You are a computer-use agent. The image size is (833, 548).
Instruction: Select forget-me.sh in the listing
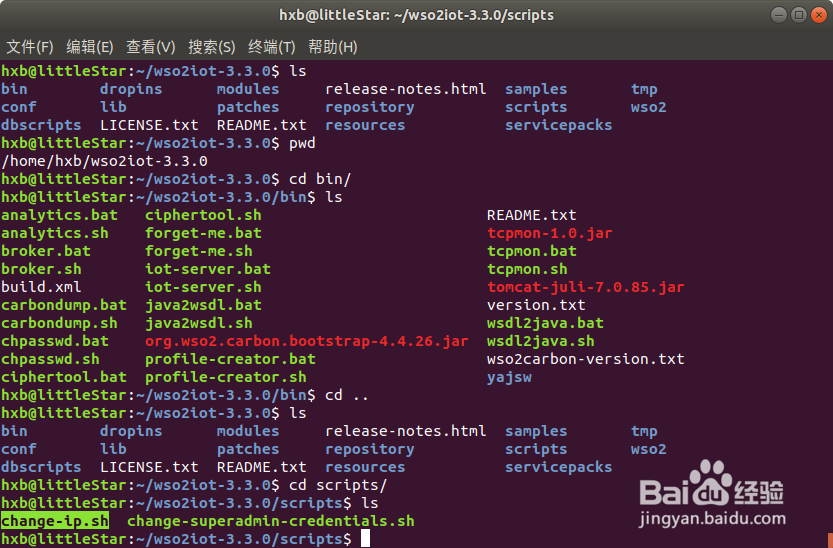coord(199,251)
